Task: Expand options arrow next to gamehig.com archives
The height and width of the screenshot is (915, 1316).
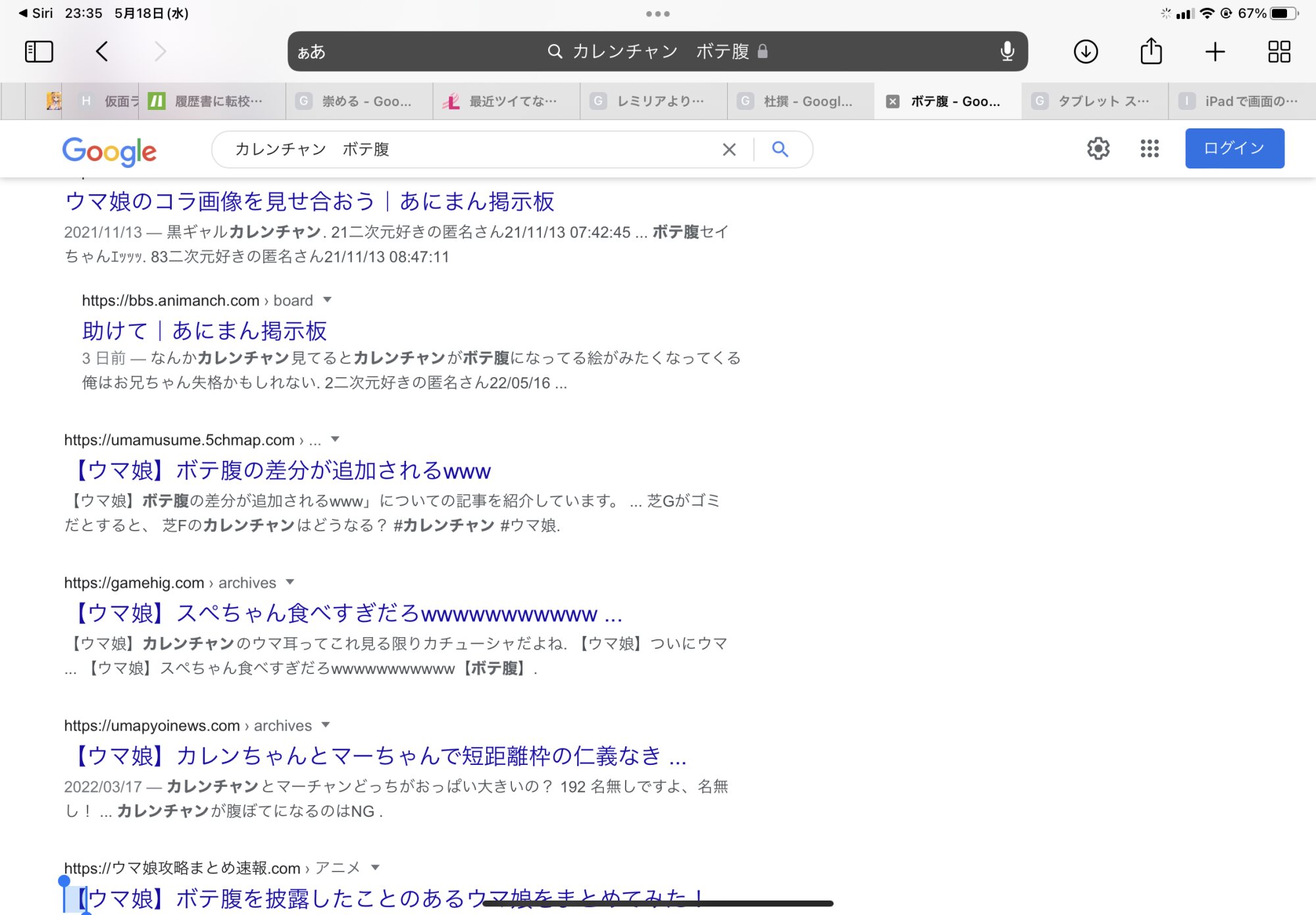Action: click(290, 582)
